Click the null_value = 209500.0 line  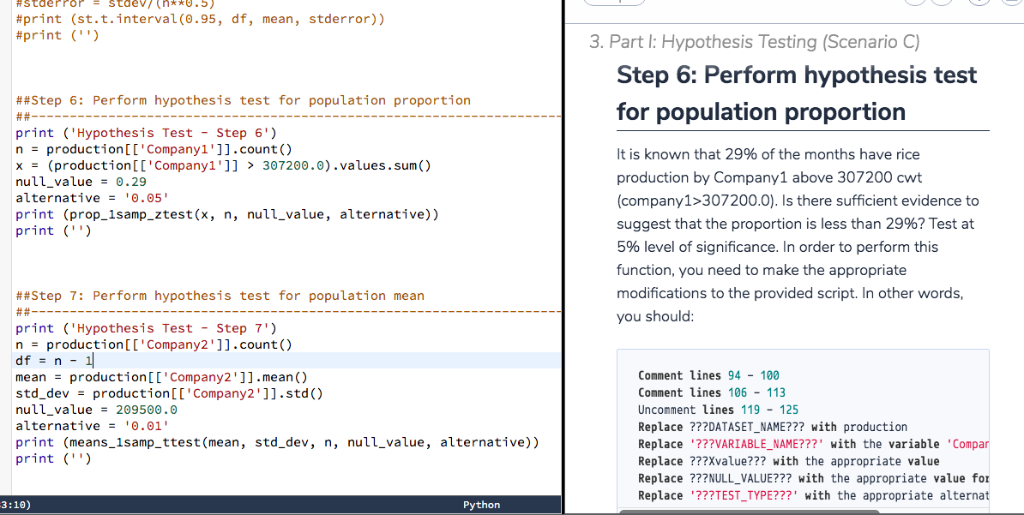pyautogui.click(x=96, y=410)
